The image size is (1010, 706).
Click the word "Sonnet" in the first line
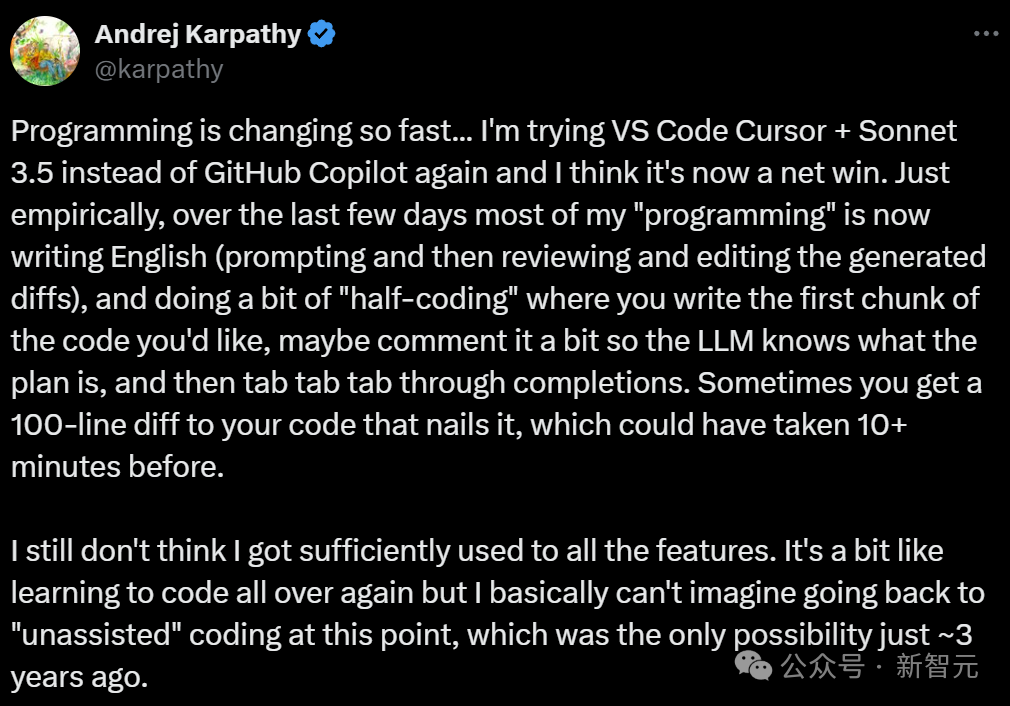907,131
